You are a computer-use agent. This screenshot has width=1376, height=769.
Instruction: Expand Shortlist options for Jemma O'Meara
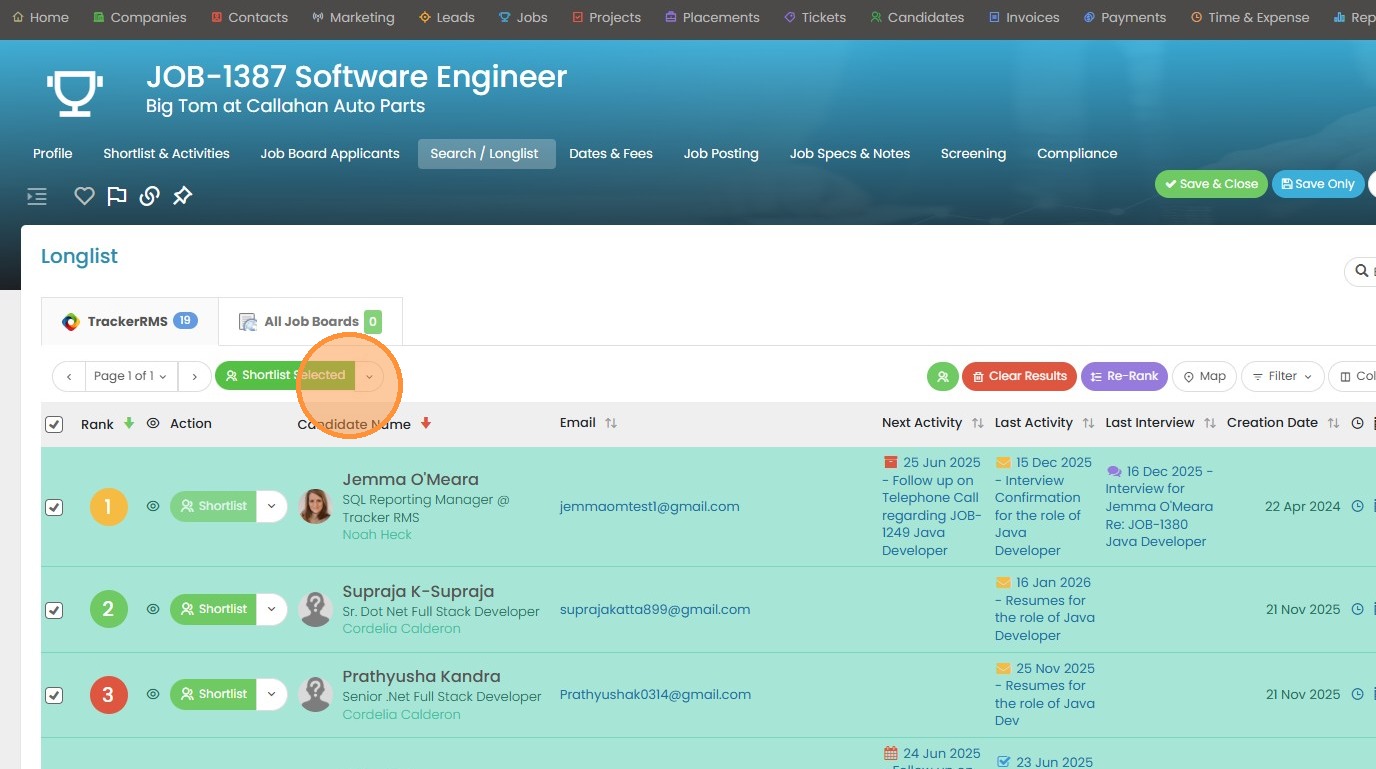(x=272, y=506)
